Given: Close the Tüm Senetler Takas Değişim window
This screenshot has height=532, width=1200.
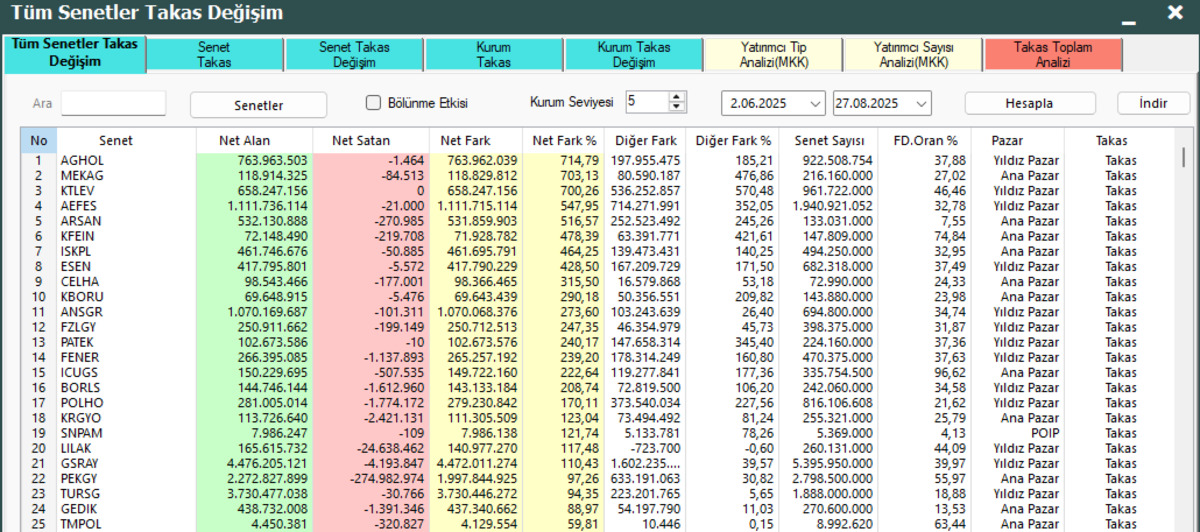Looking at the screenshot, I should tap(1176, 13).
